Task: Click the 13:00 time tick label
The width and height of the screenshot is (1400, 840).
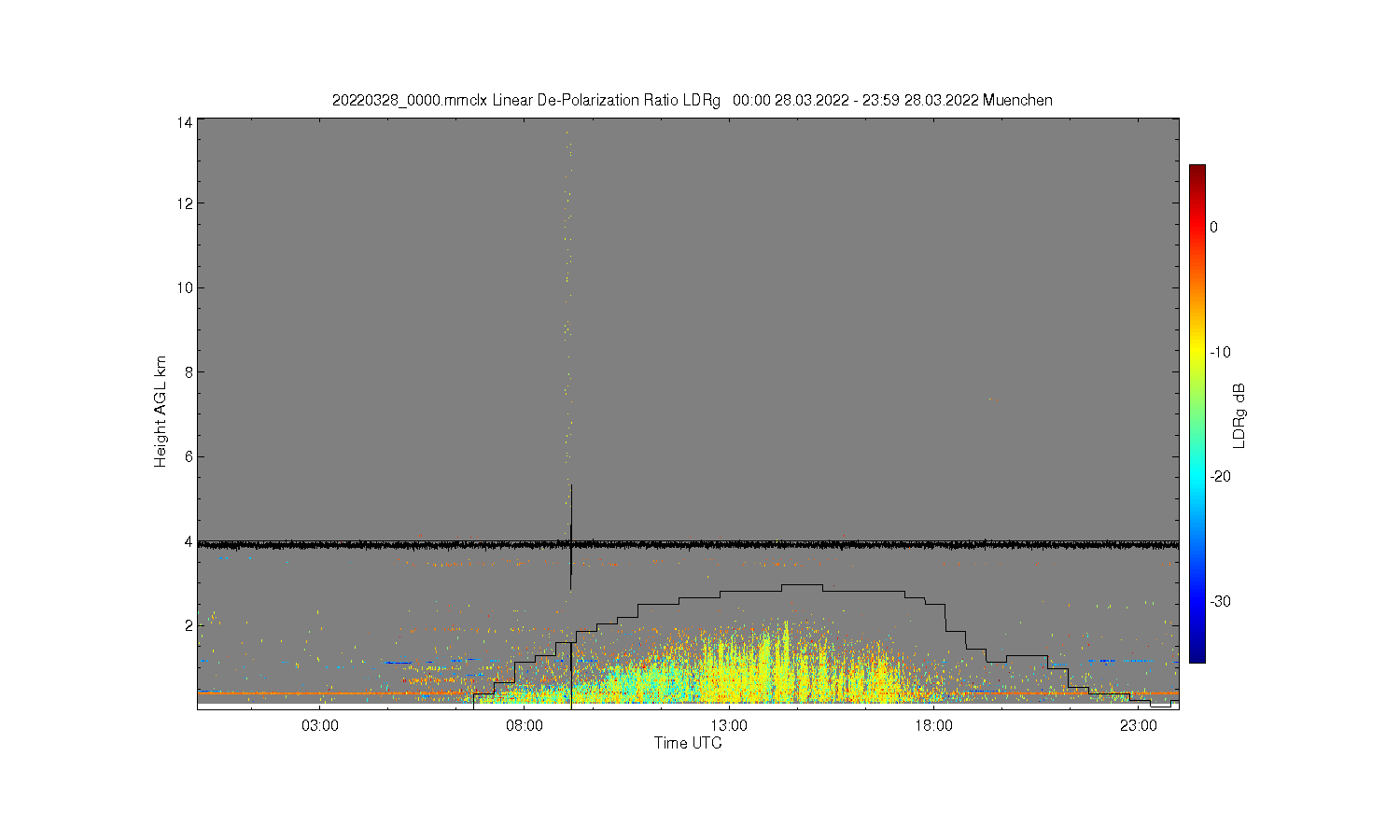Action: (729, 725)
